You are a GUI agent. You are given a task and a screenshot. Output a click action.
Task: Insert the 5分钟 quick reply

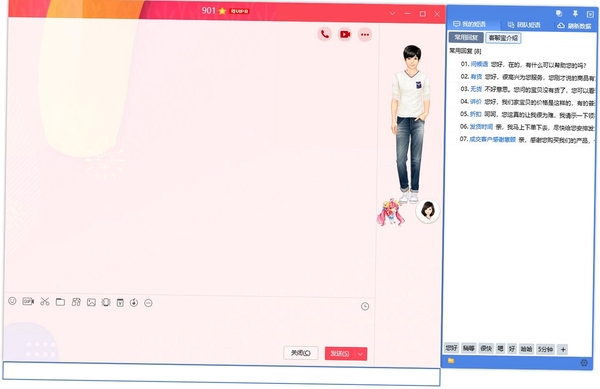545,349
